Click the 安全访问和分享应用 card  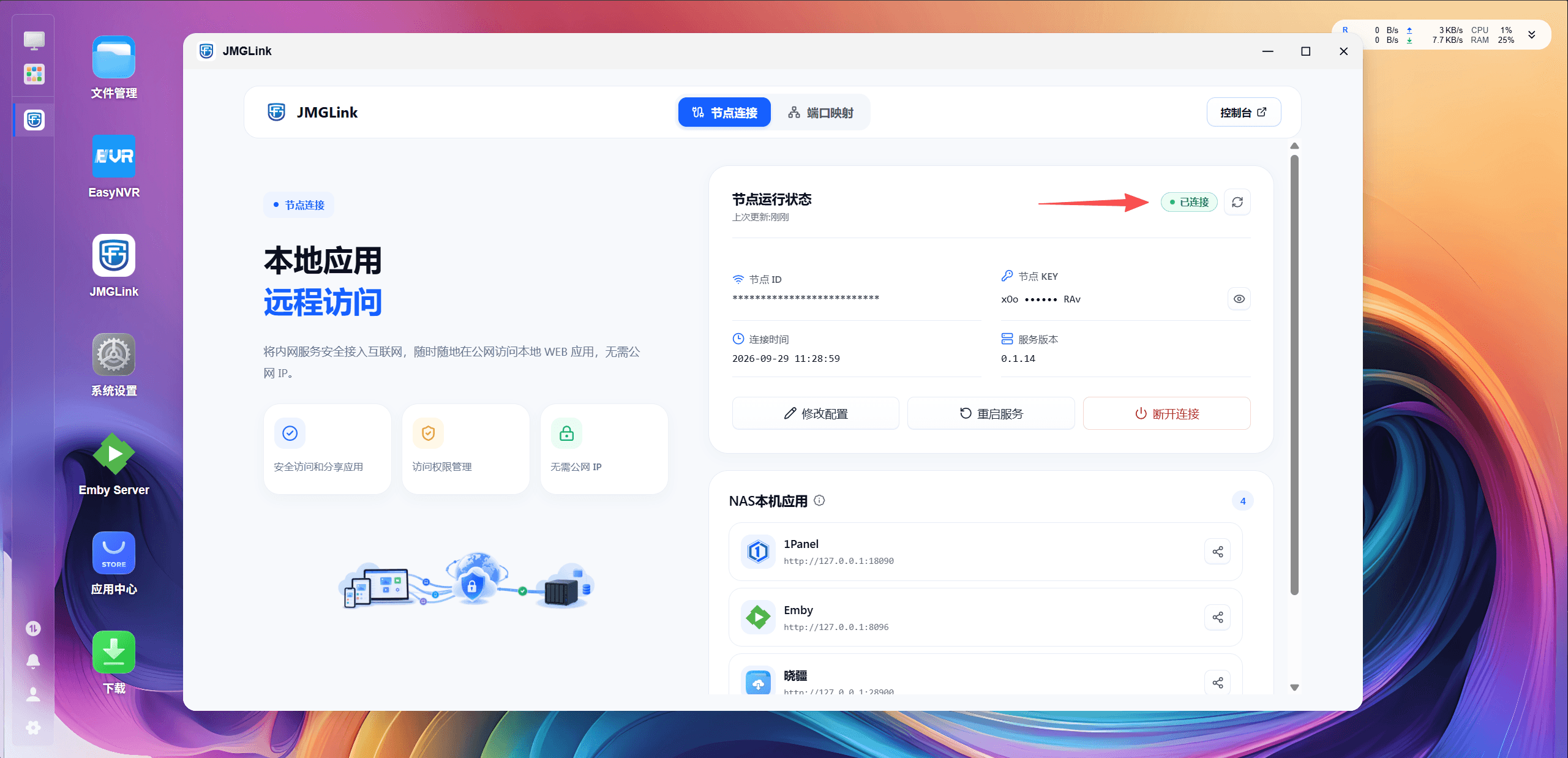(328, 449)
